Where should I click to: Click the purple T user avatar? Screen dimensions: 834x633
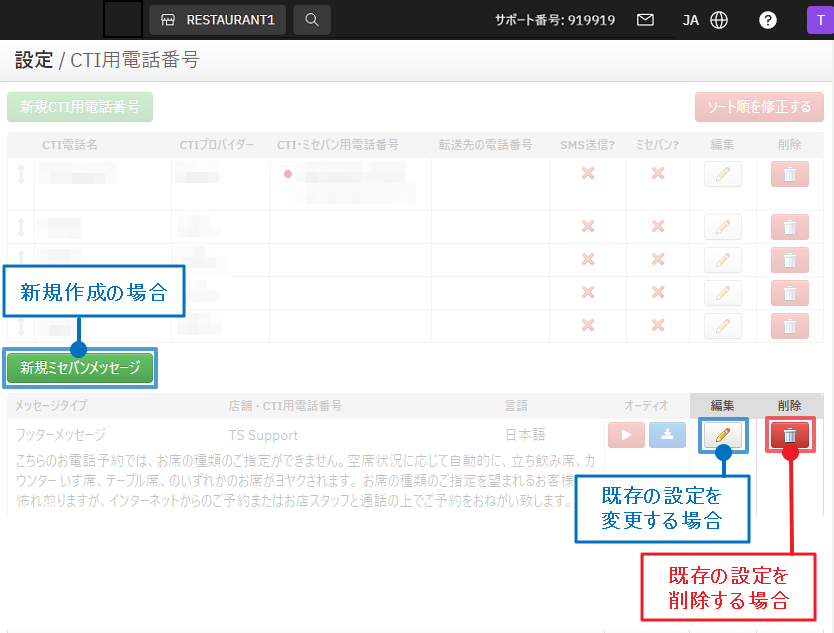[820, 19]
